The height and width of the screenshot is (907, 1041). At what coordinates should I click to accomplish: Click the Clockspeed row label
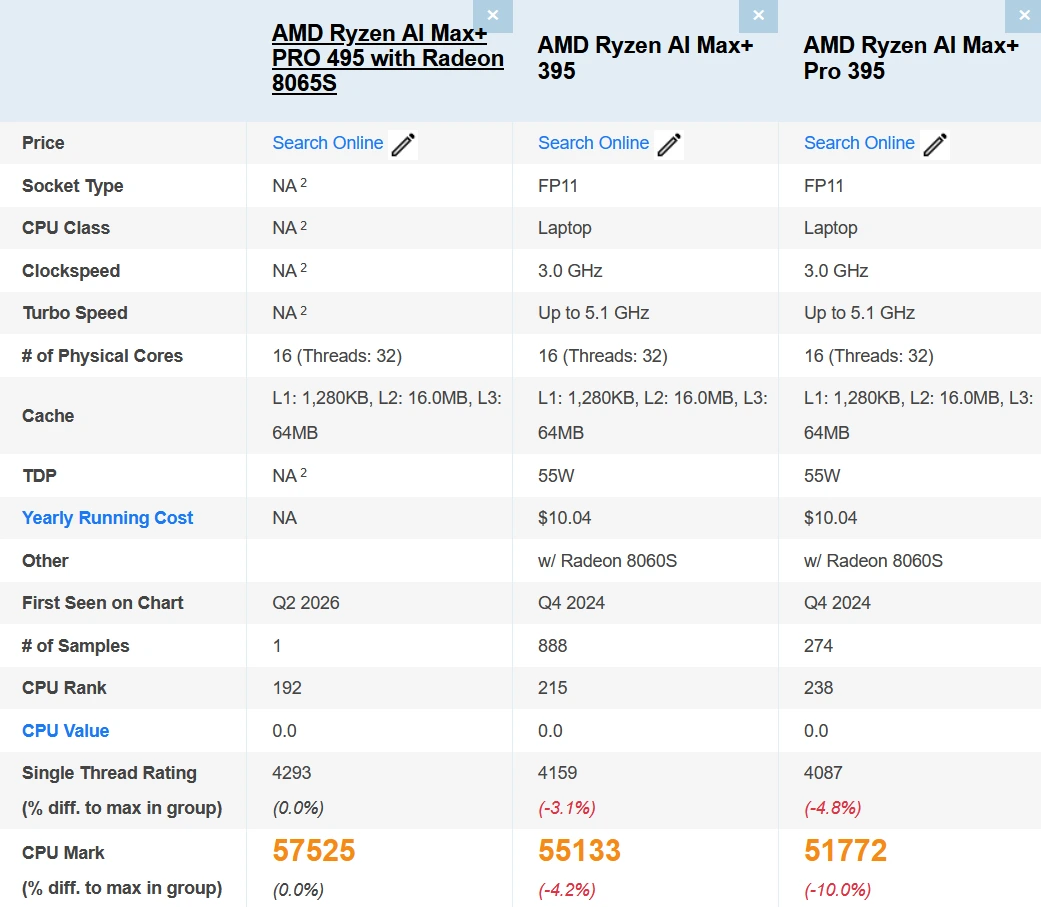tap(71, 271)
